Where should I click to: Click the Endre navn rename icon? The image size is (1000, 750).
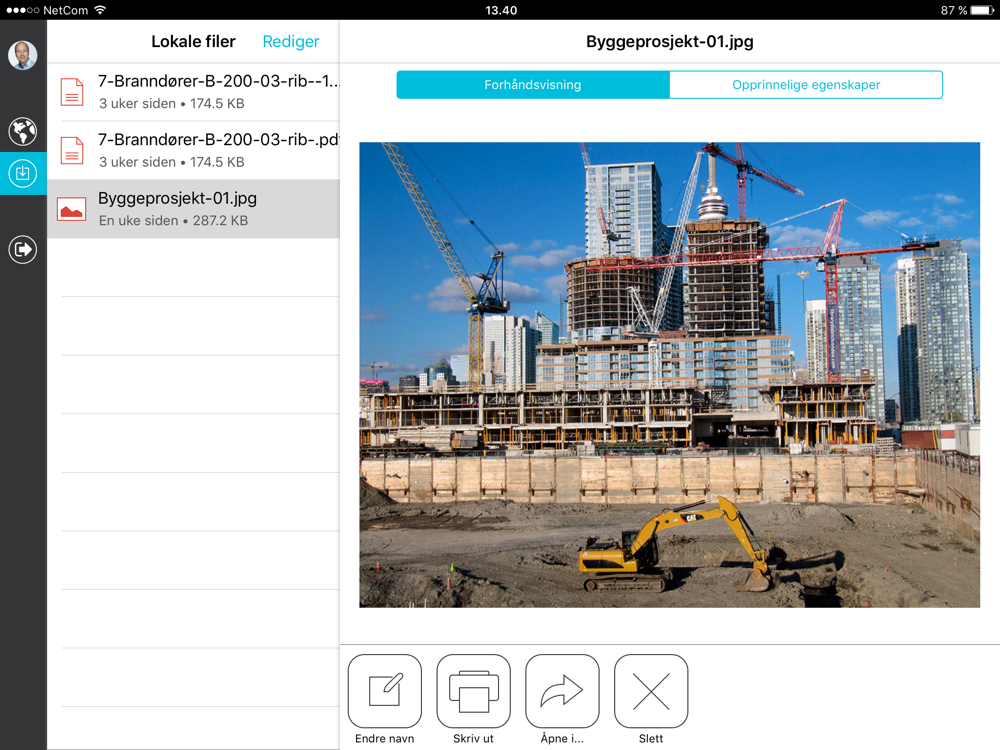[385, 691]
